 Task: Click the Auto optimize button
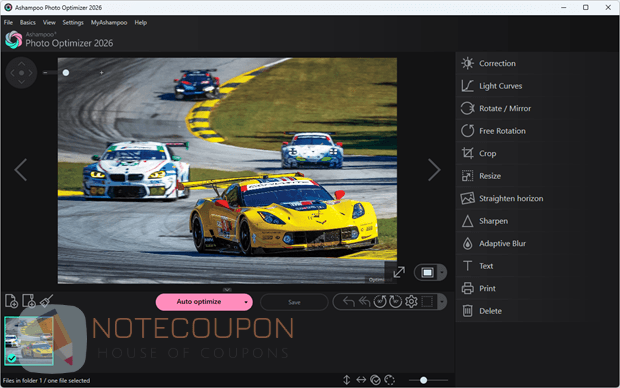[199, 302]
